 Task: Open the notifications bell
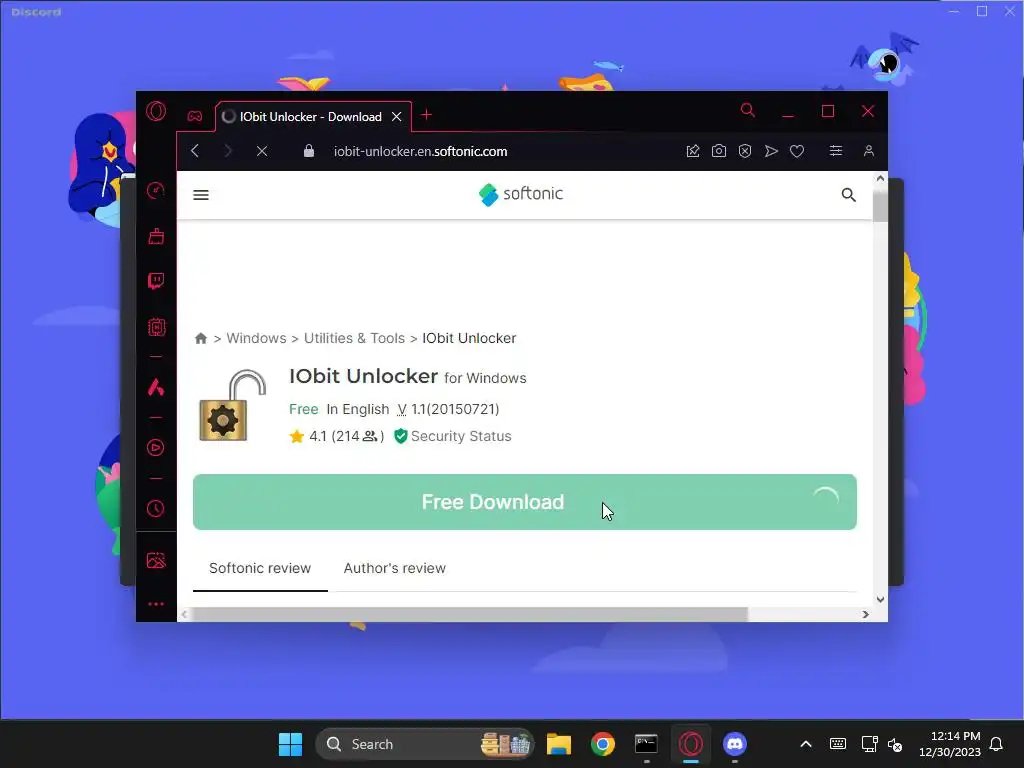pyautogui.click(x=997, y=744)
